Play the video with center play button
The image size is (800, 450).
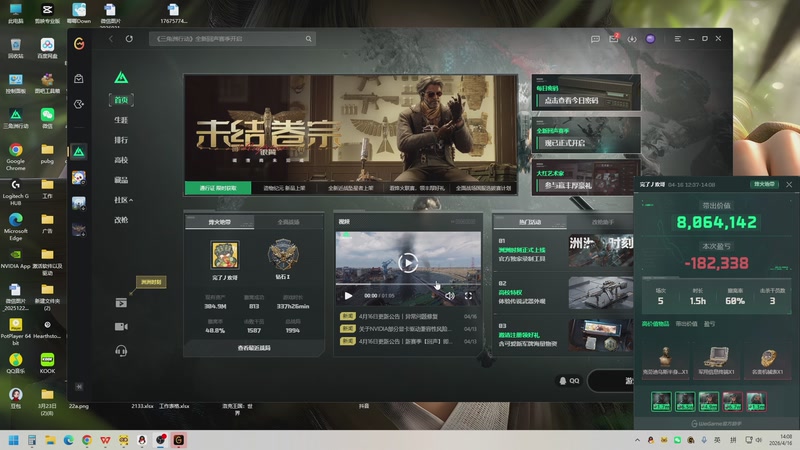pyautogui.click(x=408, y=263)
